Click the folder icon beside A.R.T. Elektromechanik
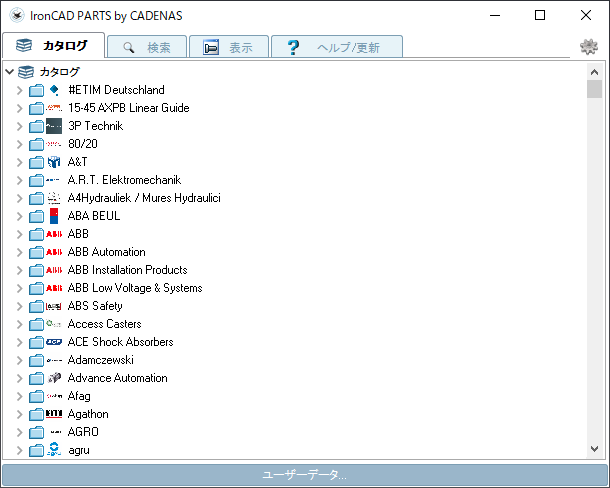 click(x=36, y=180)
